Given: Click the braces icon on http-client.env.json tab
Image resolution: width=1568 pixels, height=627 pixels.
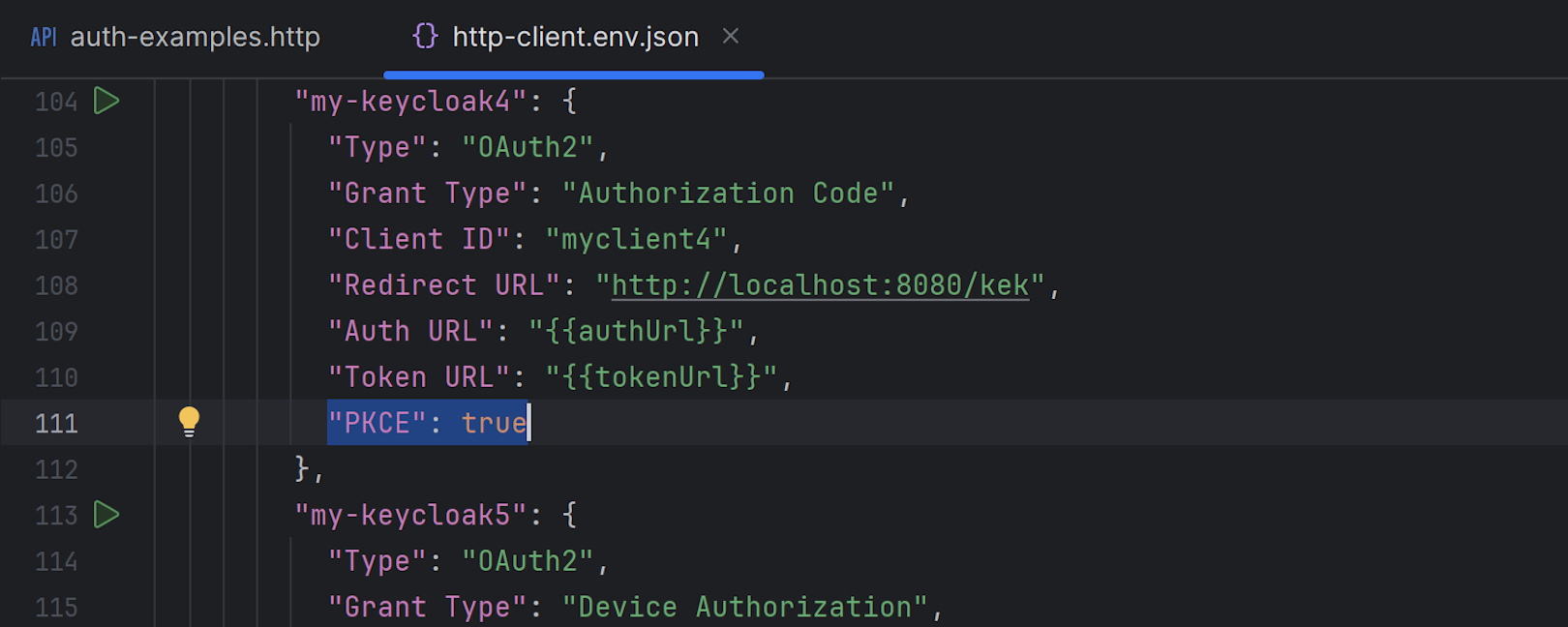Looking at the screenshot, I should (x=425, y=37).
